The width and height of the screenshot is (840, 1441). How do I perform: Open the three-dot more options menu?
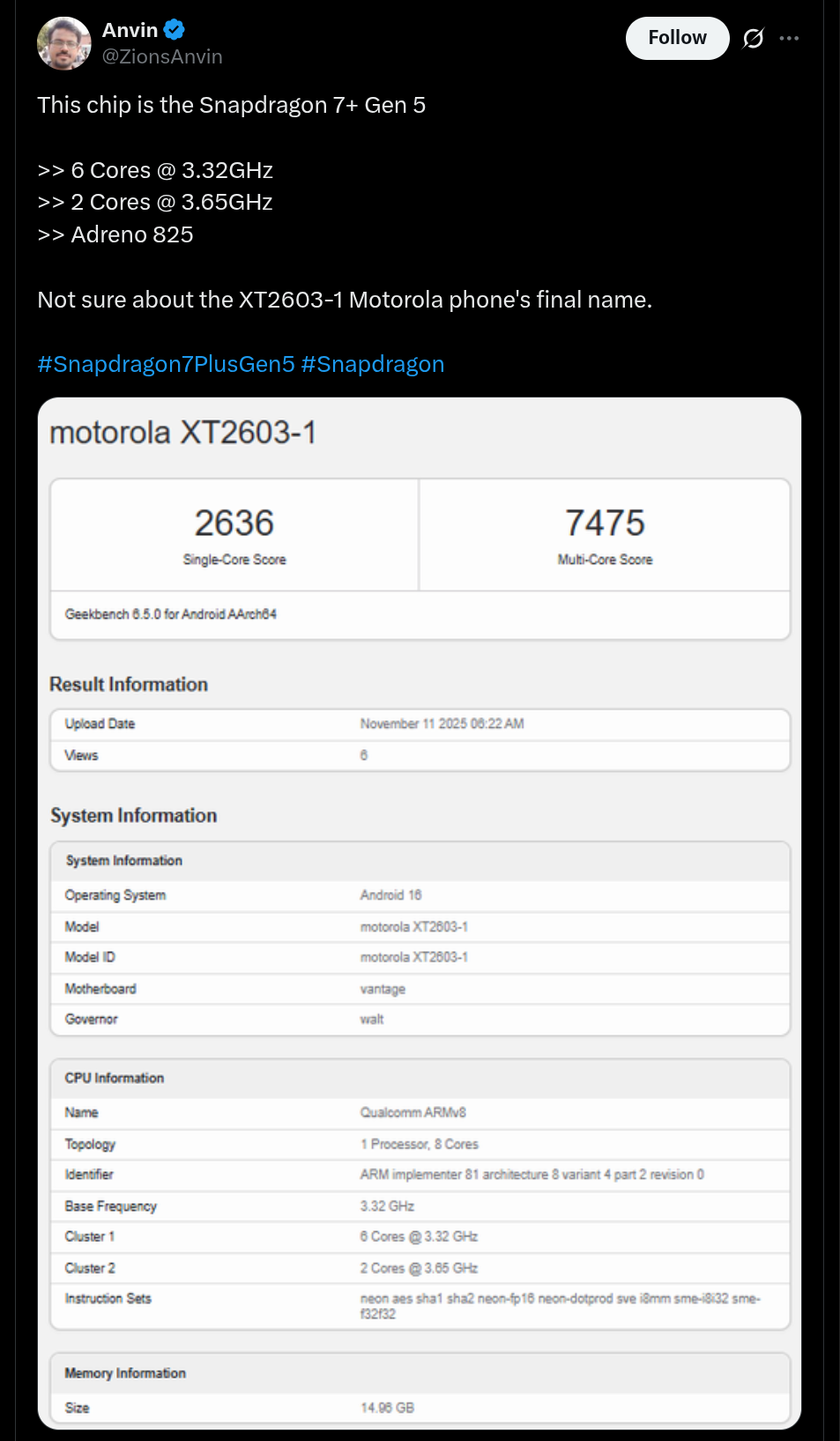(789, 38)
